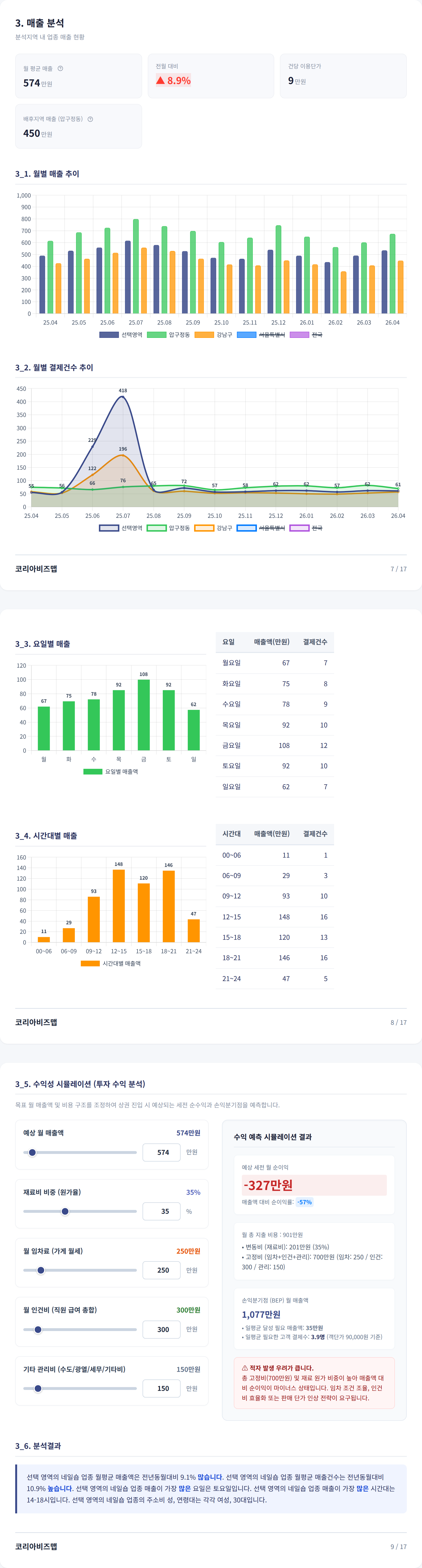Click the 결제건수 header in the 시간대 table
Viewport: 422px width, 1568px height.
(x=316, y=834)
